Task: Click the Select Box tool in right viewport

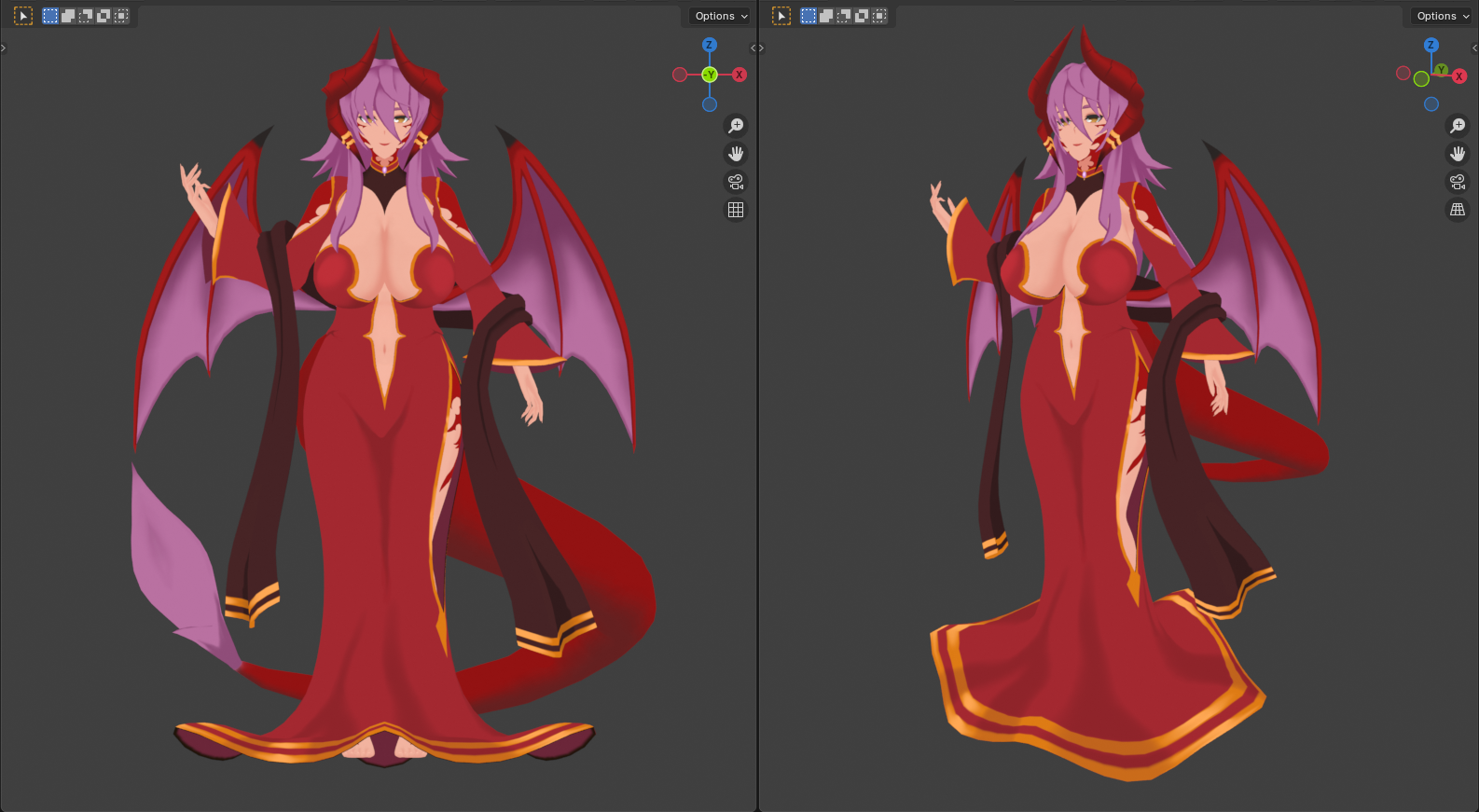Action: point(781,16)
